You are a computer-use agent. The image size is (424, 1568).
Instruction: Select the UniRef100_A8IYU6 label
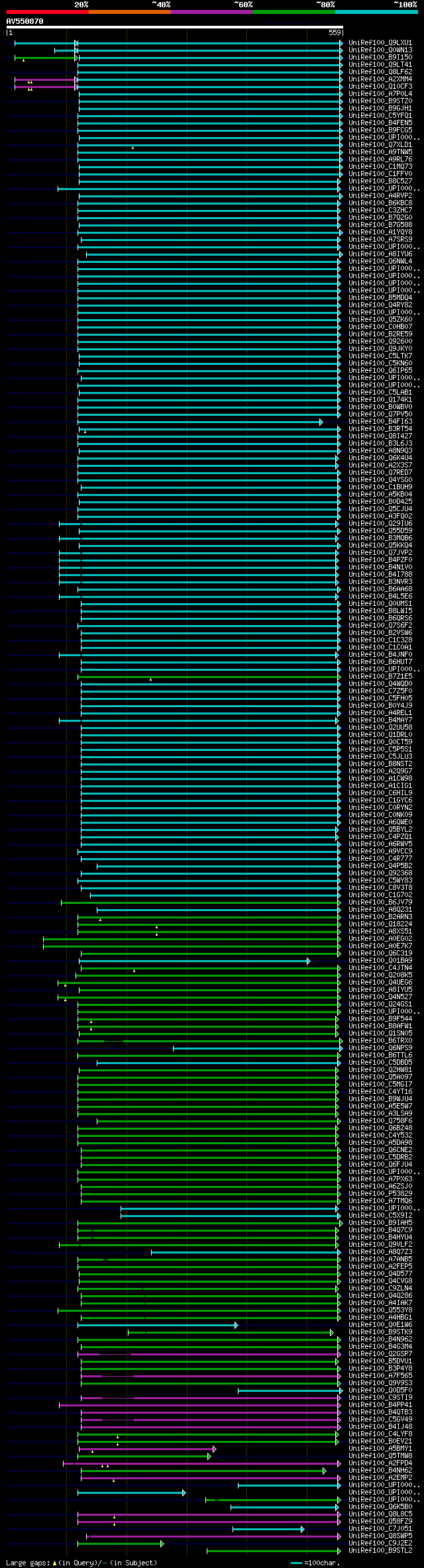(x=380, y=254)
